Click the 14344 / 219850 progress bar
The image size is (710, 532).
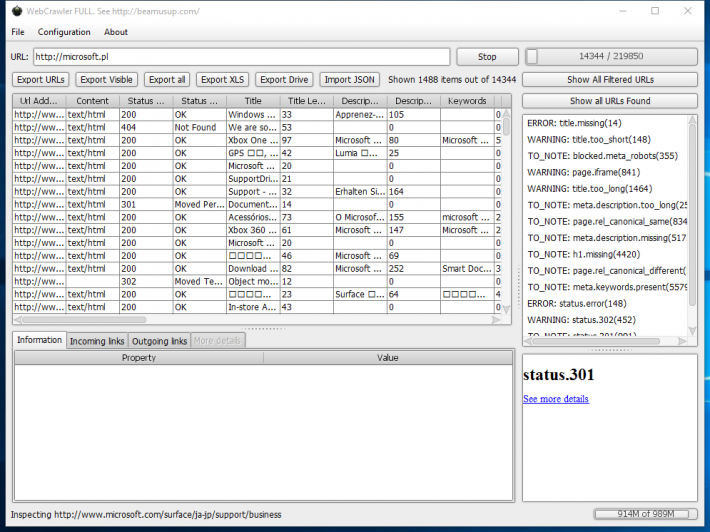coord(611,57)
